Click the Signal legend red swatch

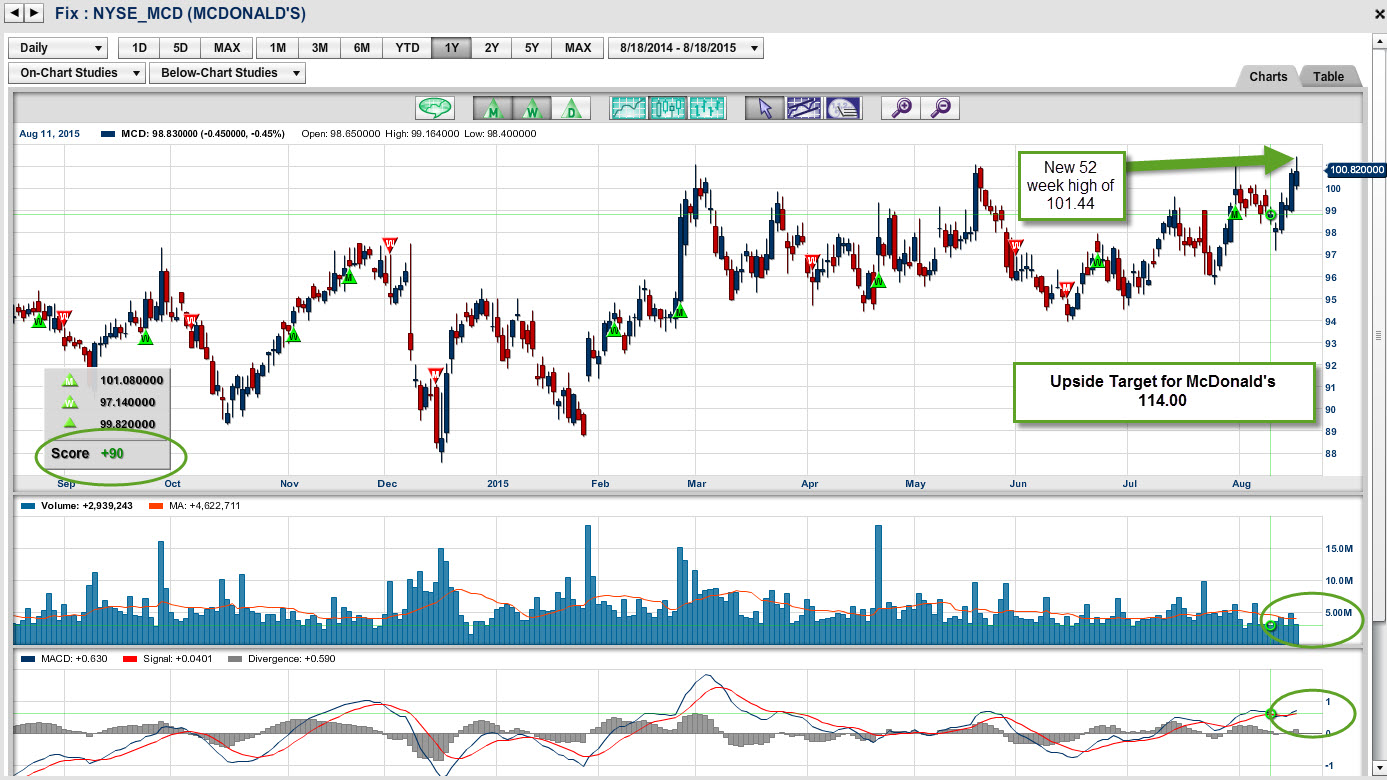pos(128,660)
